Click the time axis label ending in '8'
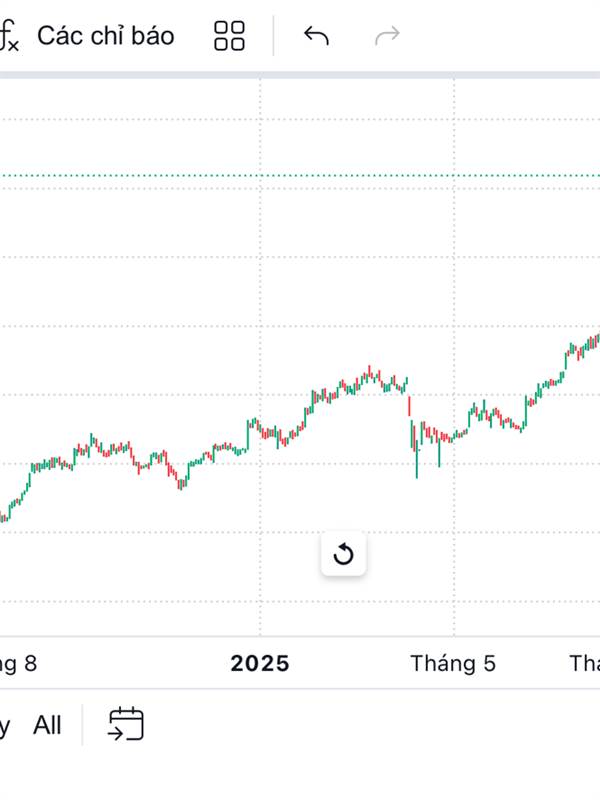The image size is (600, 800). click(18, 663)
